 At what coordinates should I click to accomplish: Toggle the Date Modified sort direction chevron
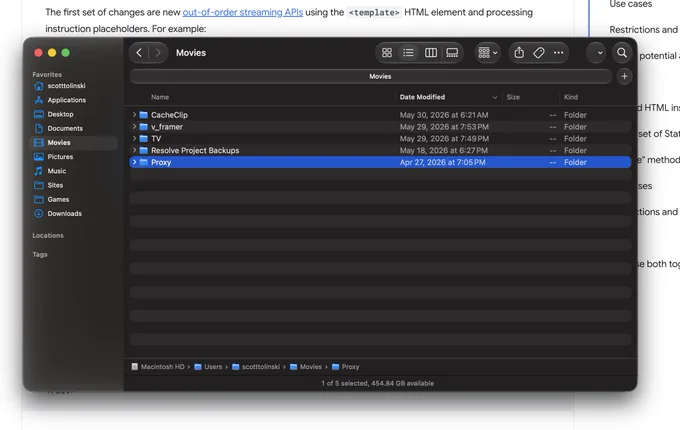[x=495, y=98]
